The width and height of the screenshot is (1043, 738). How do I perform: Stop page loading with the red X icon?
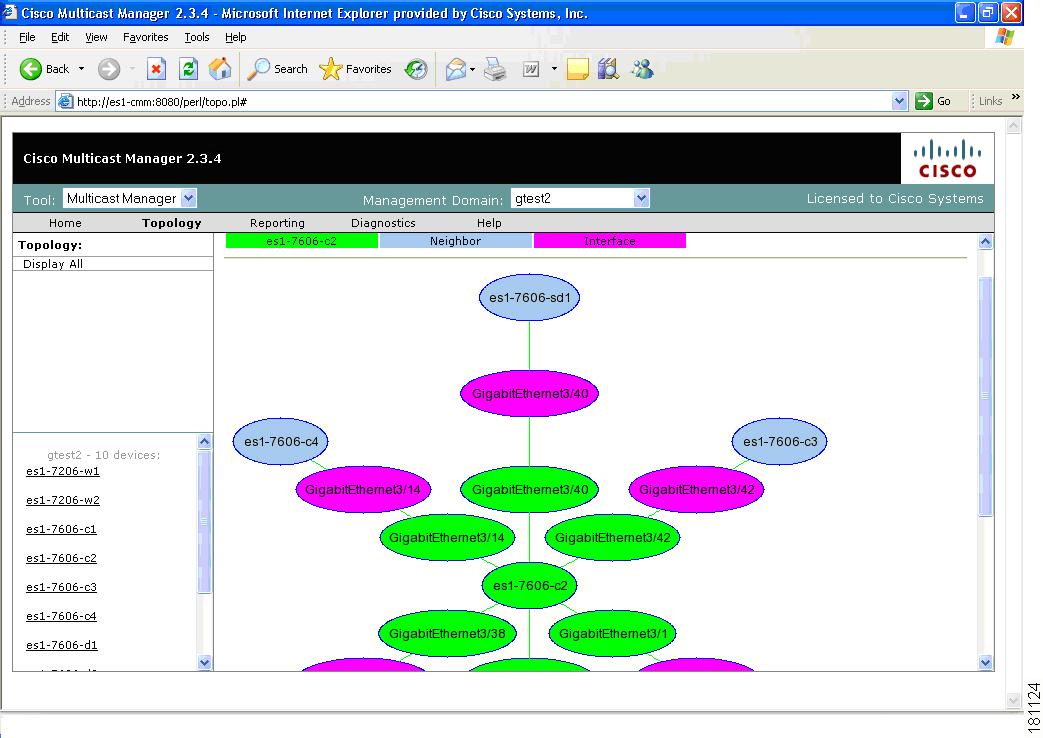click(156, 69)
